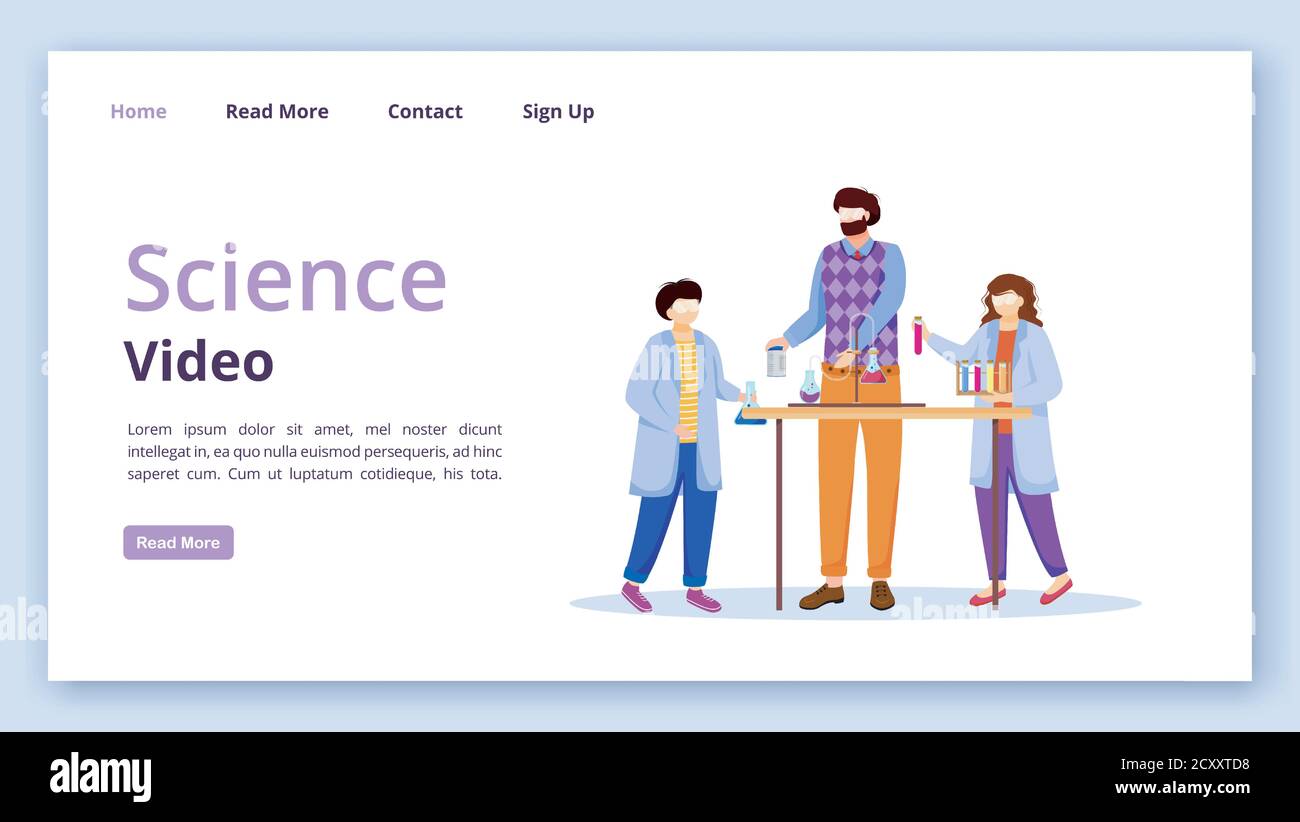Click the purple Read More button
Viewport: 1300px width, 822px height.
click(178, 542)
